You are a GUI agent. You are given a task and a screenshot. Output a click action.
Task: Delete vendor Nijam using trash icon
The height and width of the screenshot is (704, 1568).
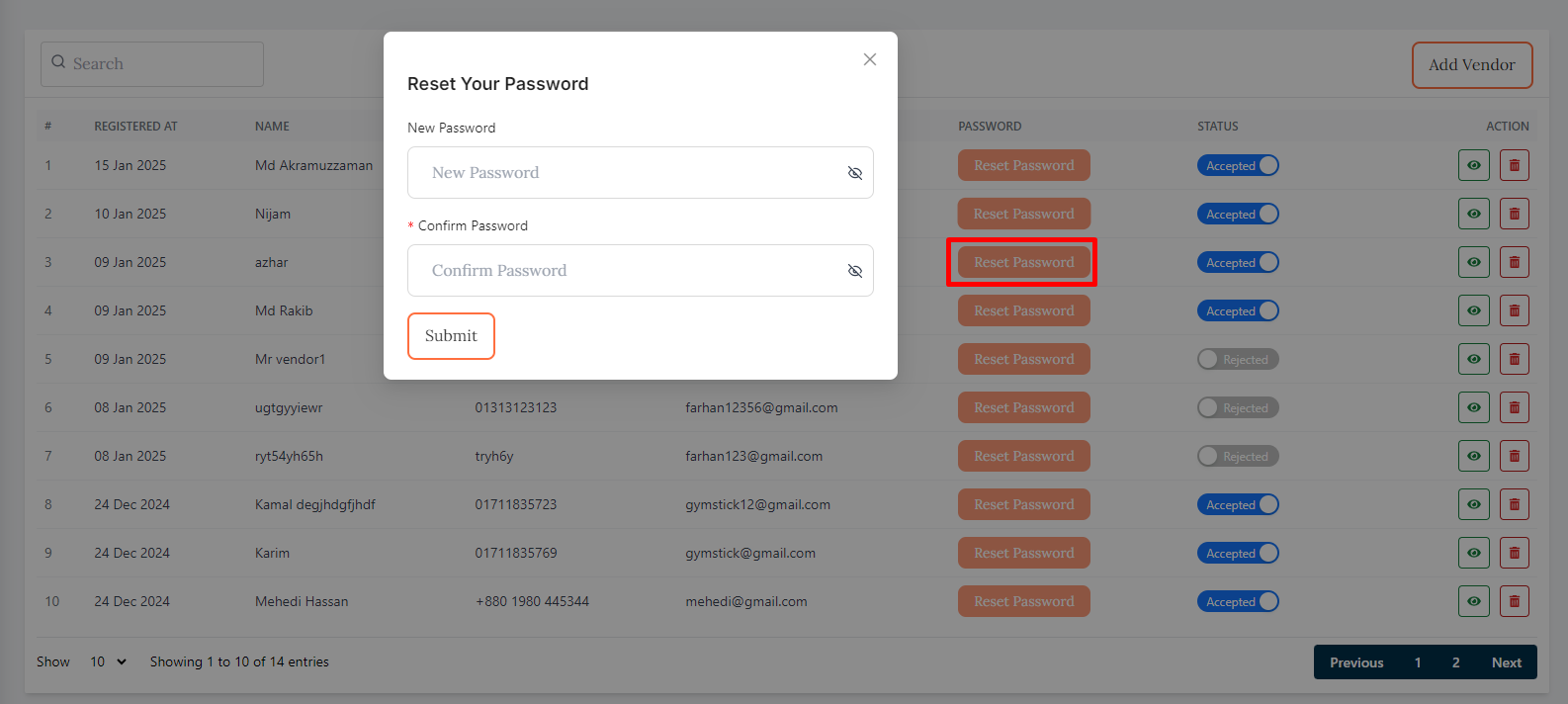[x=1514, y=214]
